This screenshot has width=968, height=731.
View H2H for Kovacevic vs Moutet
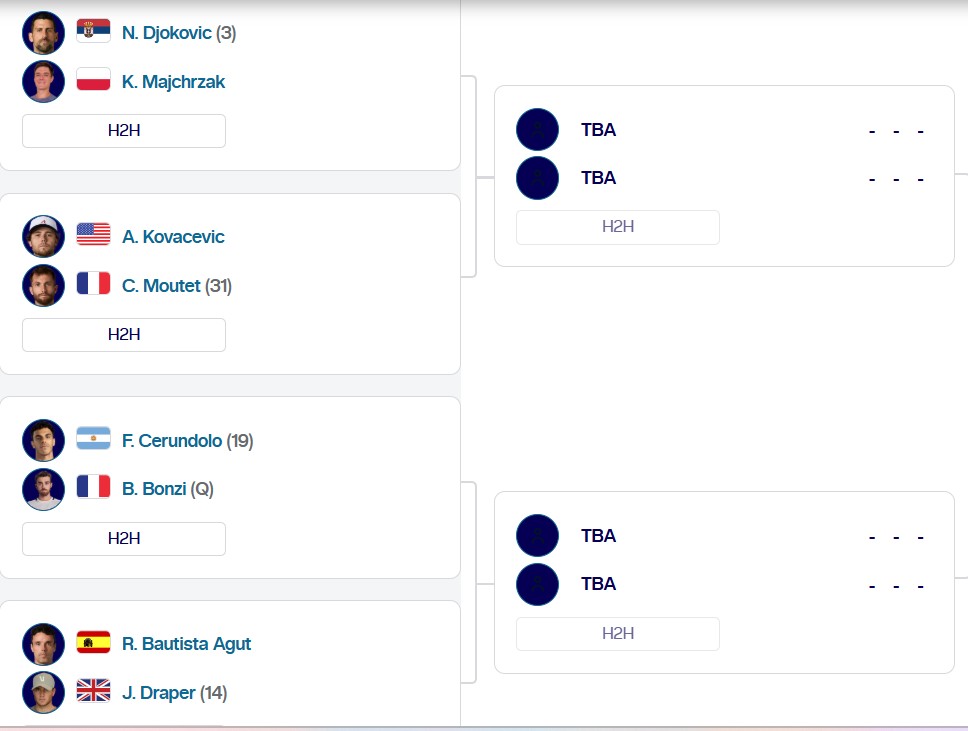(124, 334)
